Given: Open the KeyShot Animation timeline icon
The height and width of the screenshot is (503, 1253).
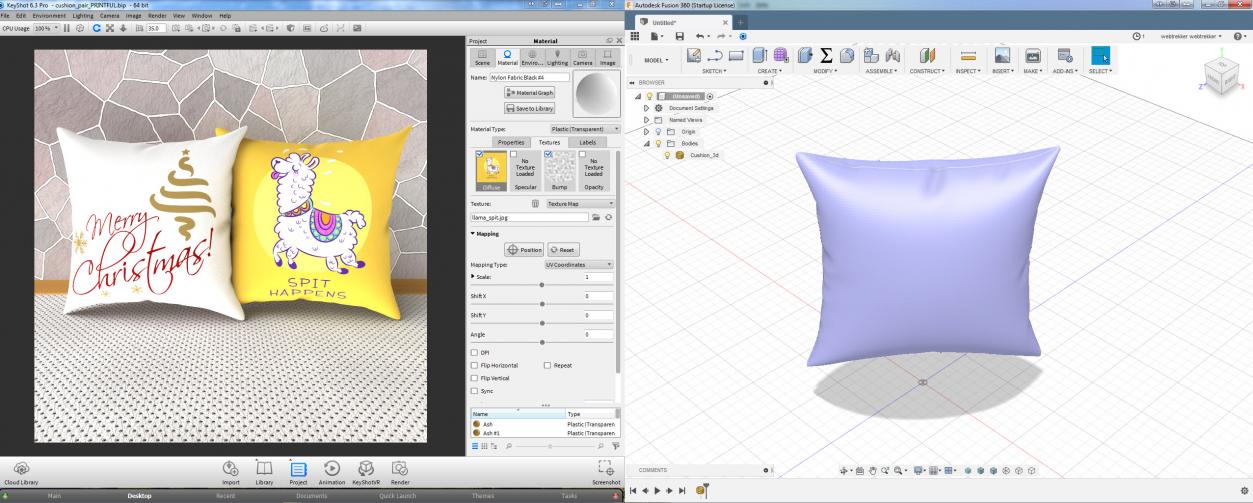Looking at the screenshot, I should coord(332,468).
